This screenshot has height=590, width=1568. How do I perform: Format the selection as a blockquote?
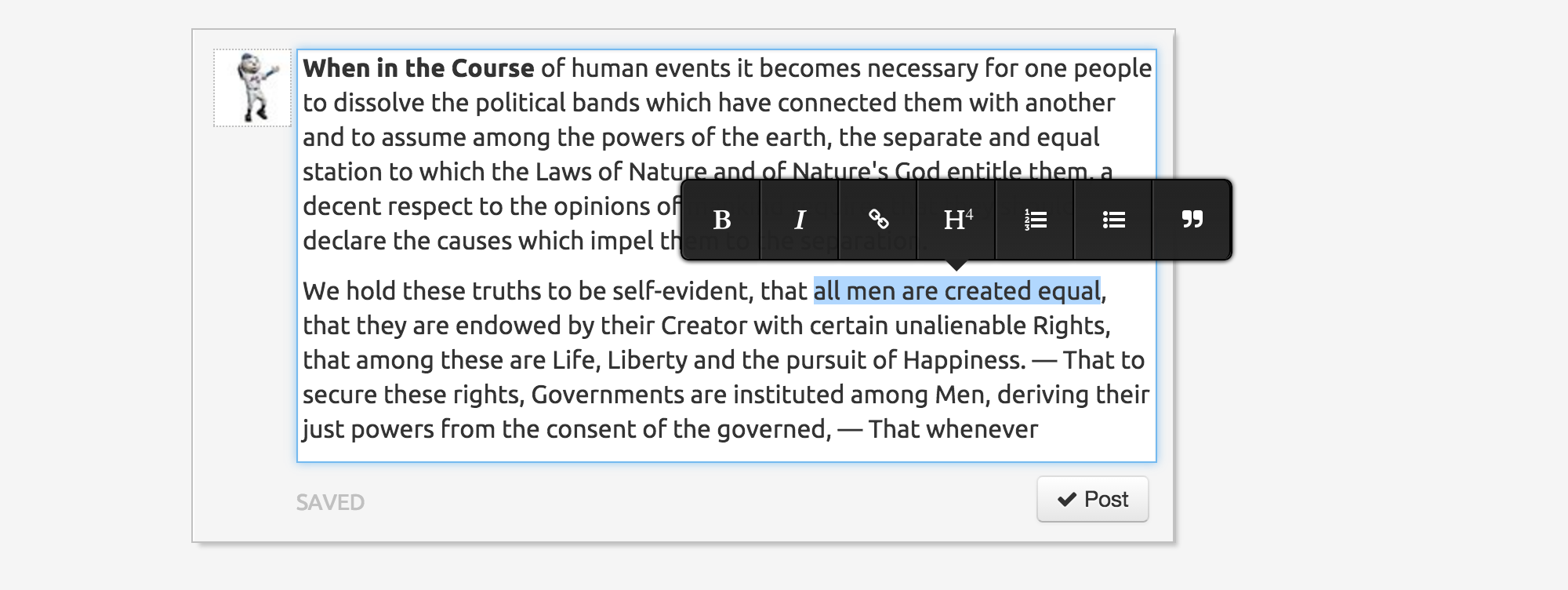point(1192,220)
